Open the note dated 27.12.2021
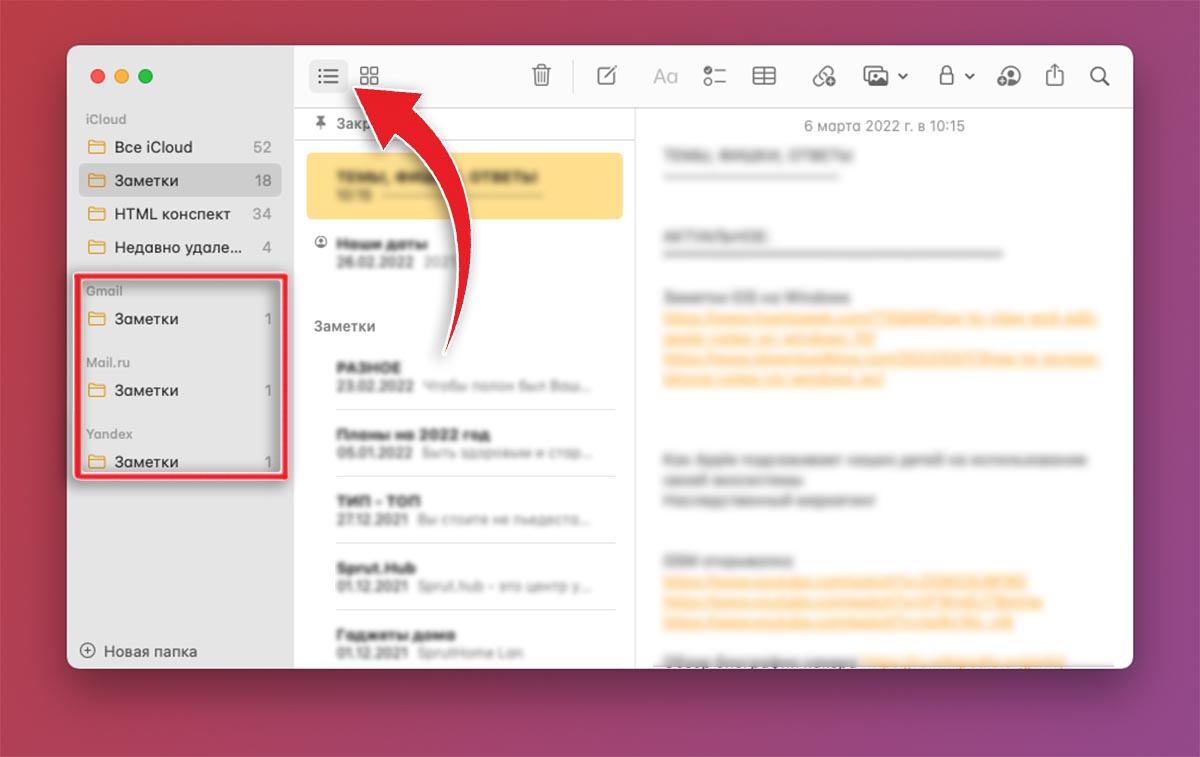The height and width of the screenshot is (757, 1200). pos(464,510)
